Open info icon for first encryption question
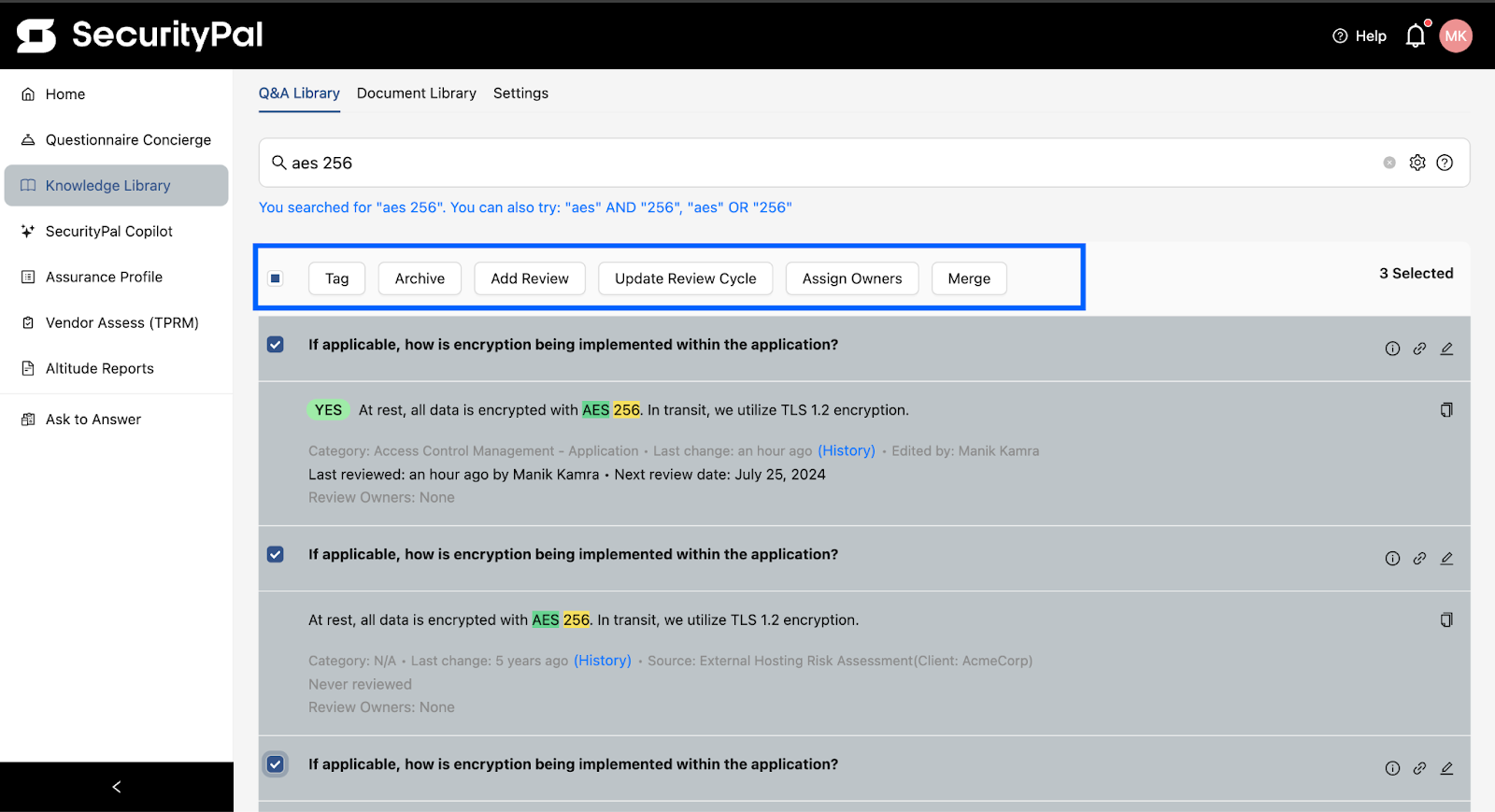The height and width of the screenshot is (812, 1495). (x=1392, y=349)
